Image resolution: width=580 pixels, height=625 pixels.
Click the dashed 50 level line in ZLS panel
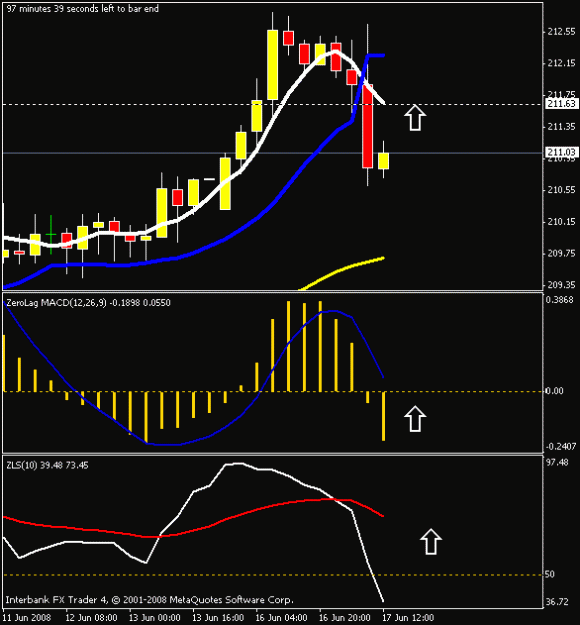(273, 575)
